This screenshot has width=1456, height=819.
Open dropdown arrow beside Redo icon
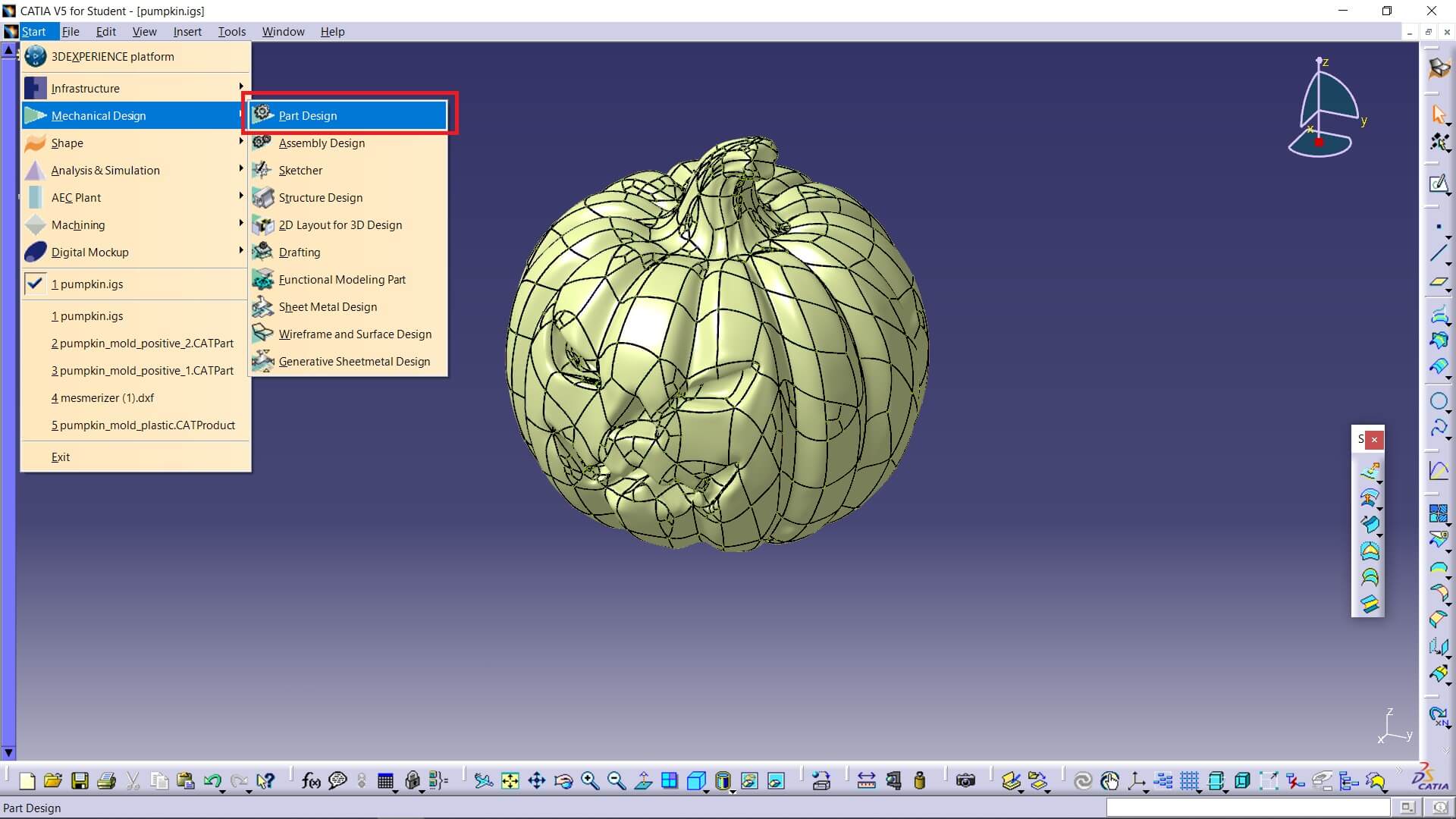click(249, 790)
